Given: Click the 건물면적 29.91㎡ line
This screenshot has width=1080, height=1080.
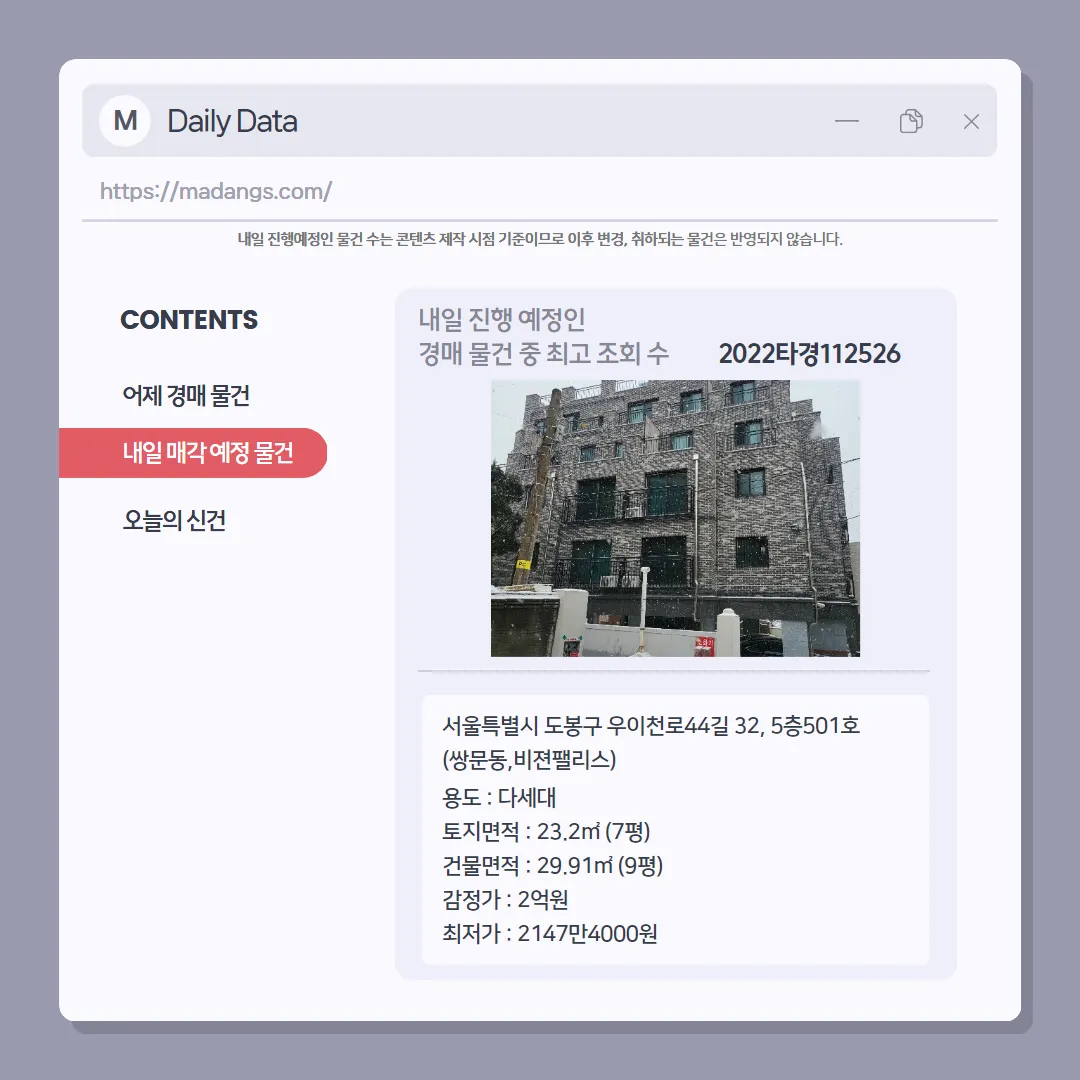Looking at the screenshot, I should coord(552,865).
